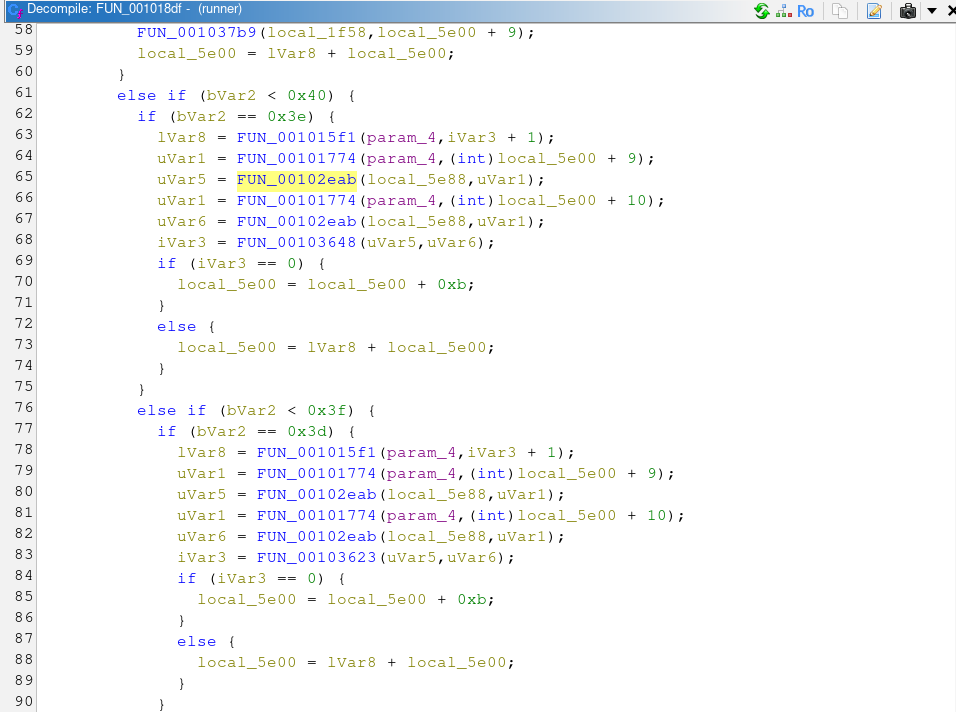Select FUN_00102eab on line 67
956x712 pixels.
click(296, 222)
